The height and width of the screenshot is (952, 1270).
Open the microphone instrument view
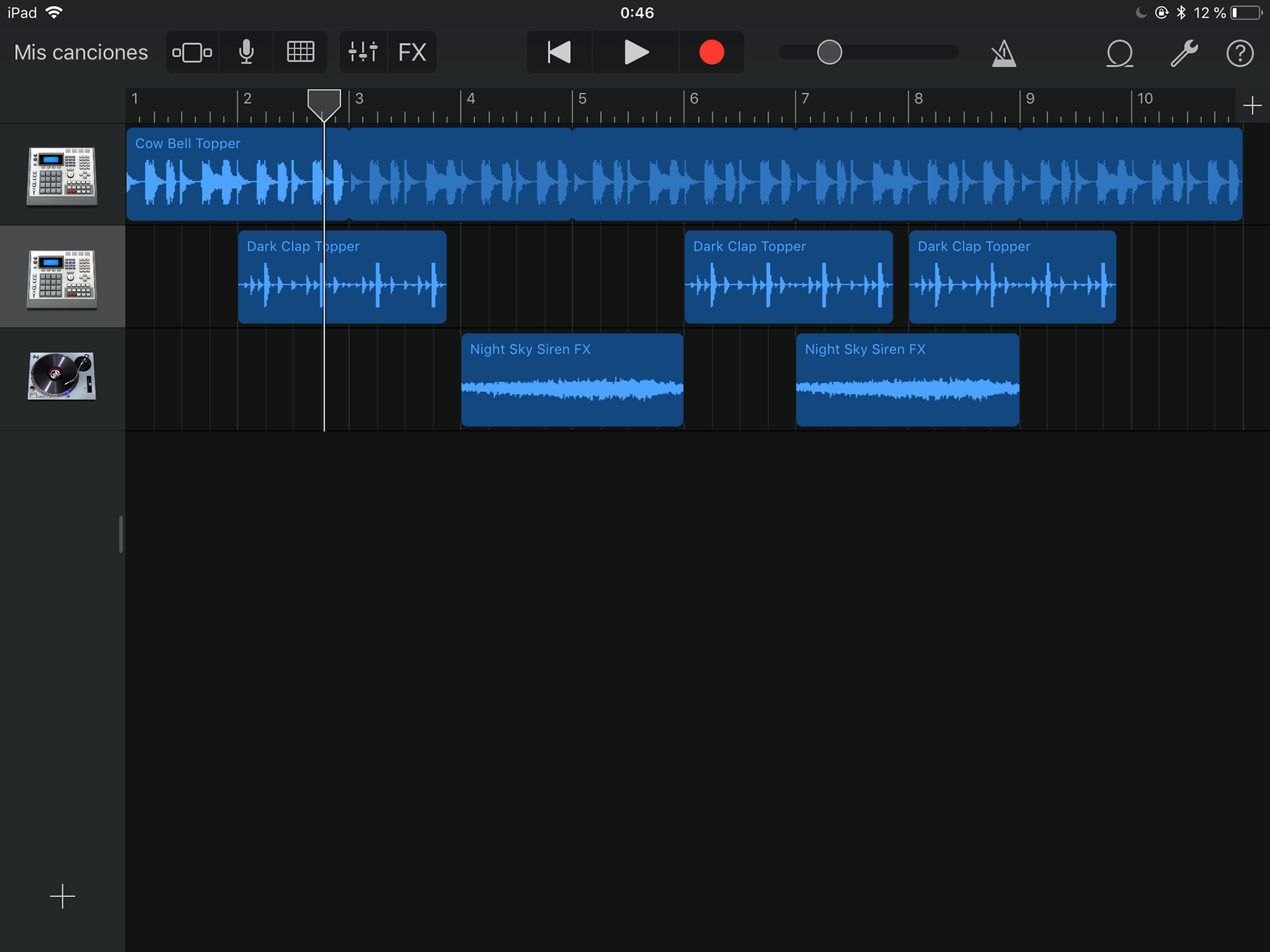246,52
